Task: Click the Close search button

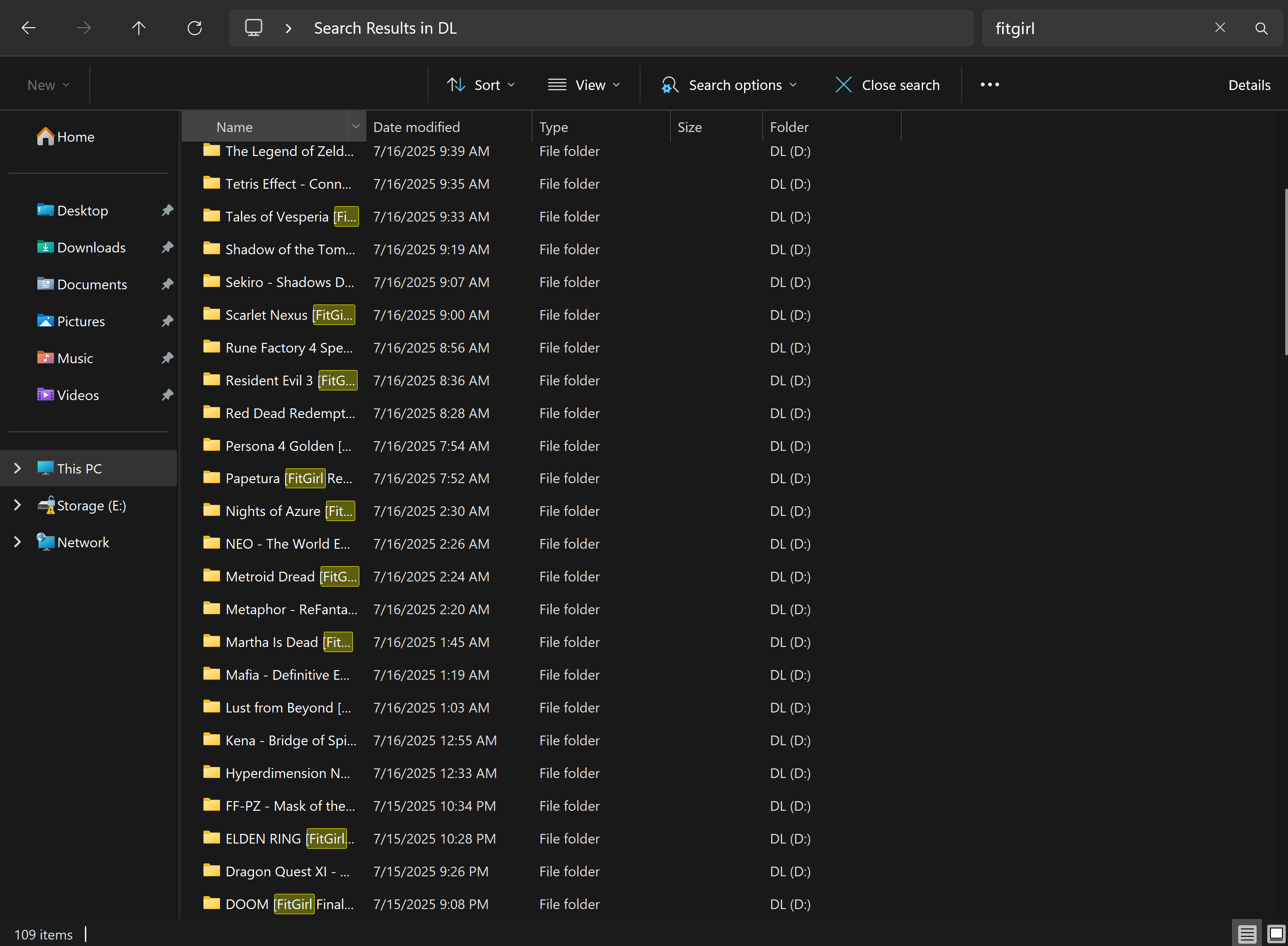Action: point(887,85)
